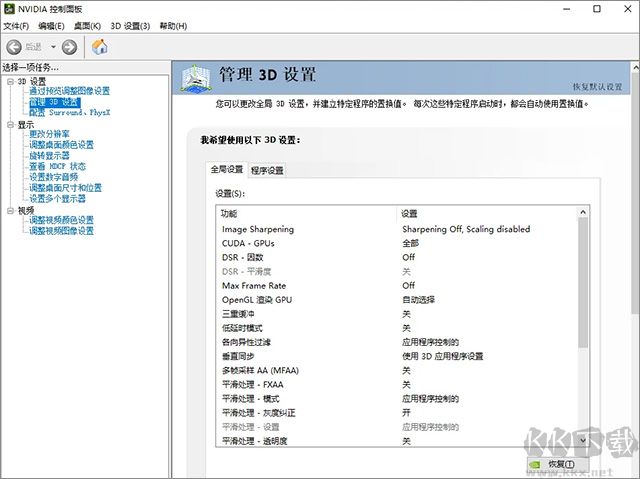Click the 管理 3D 设置 header icon
This screenshot has width=640, height=479.
(195, 77)
